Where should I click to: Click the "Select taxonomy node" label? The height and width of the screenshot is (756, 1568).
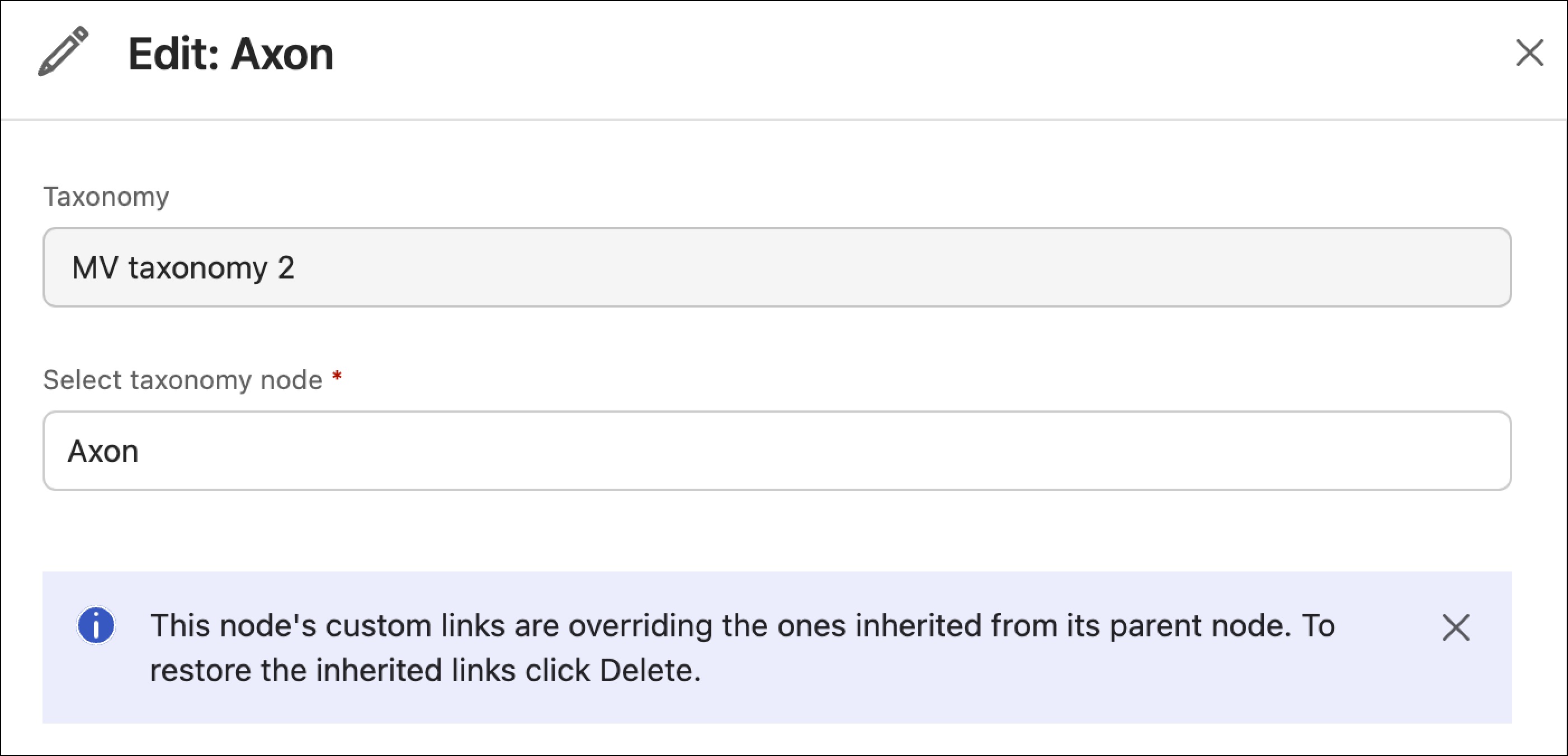183,380
